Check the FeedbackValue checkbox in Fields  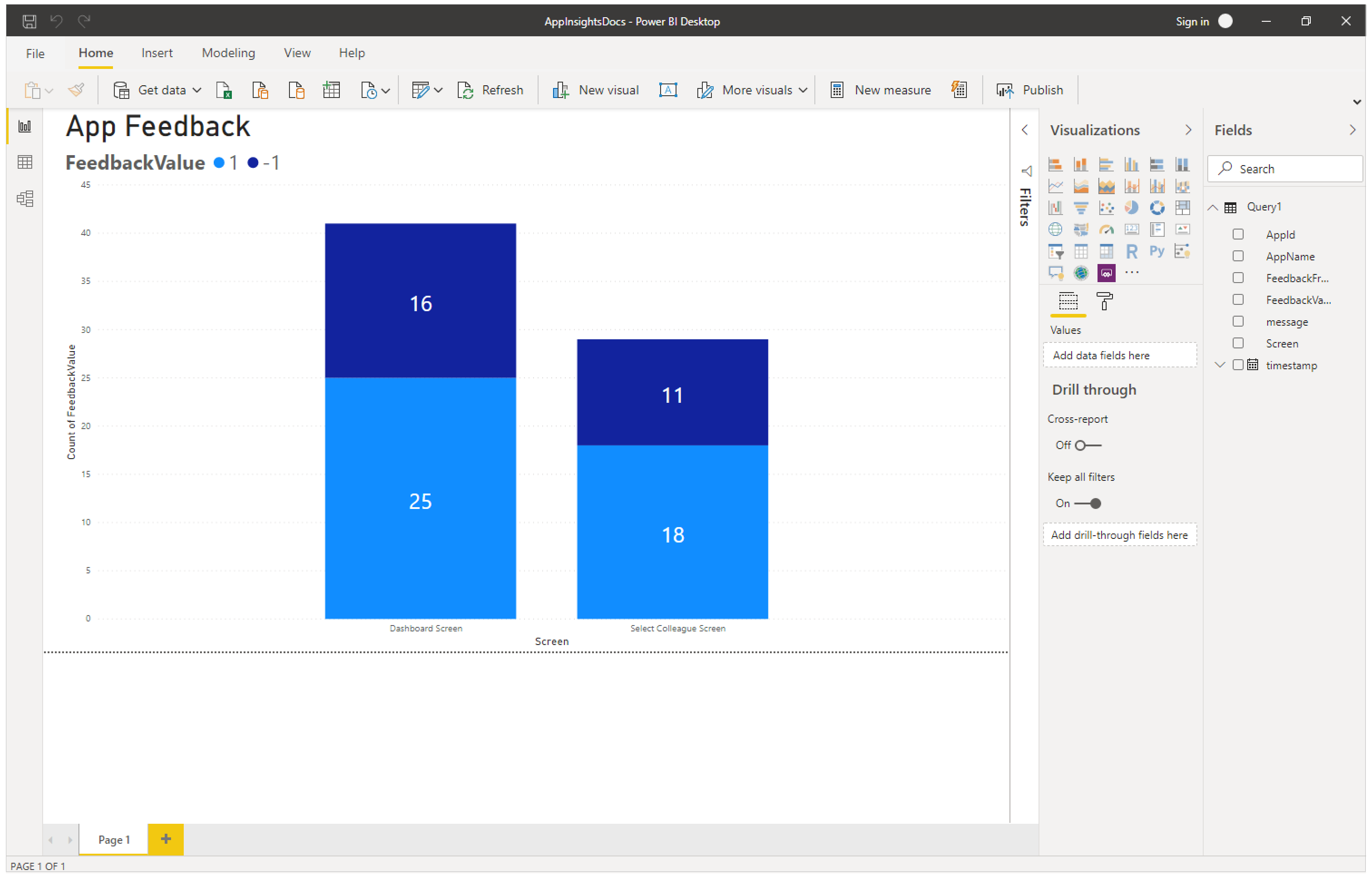click(x=1239, y=299)
